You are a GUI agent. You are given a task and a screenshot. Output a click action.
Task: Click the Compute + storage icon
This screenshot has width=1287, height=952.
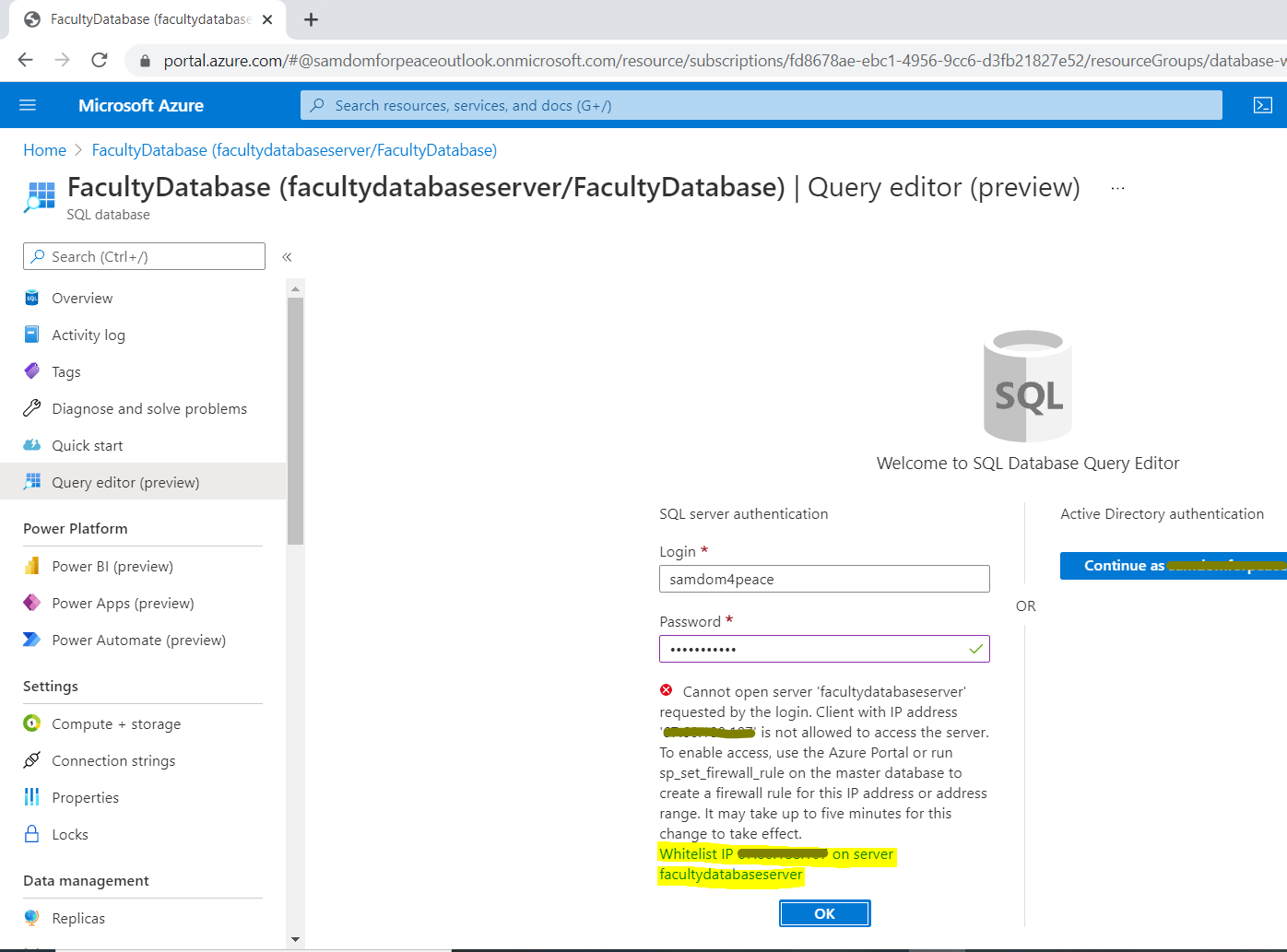tap(32, 723)
